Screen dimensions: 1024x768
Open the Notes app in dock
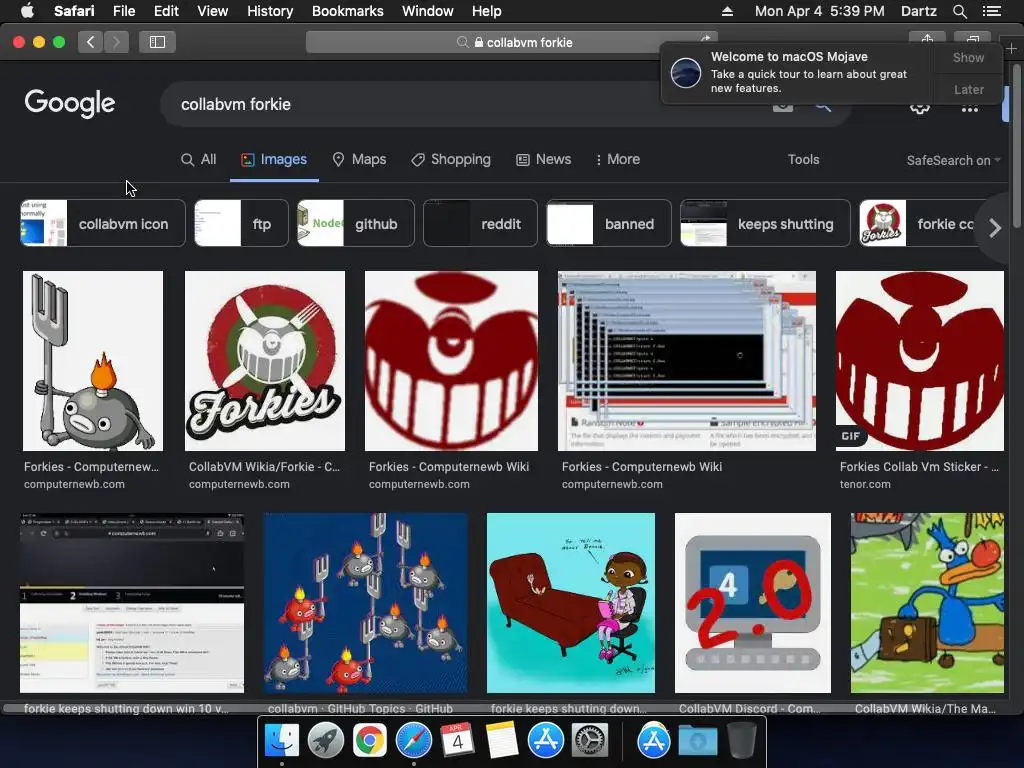tap(502, 741)
